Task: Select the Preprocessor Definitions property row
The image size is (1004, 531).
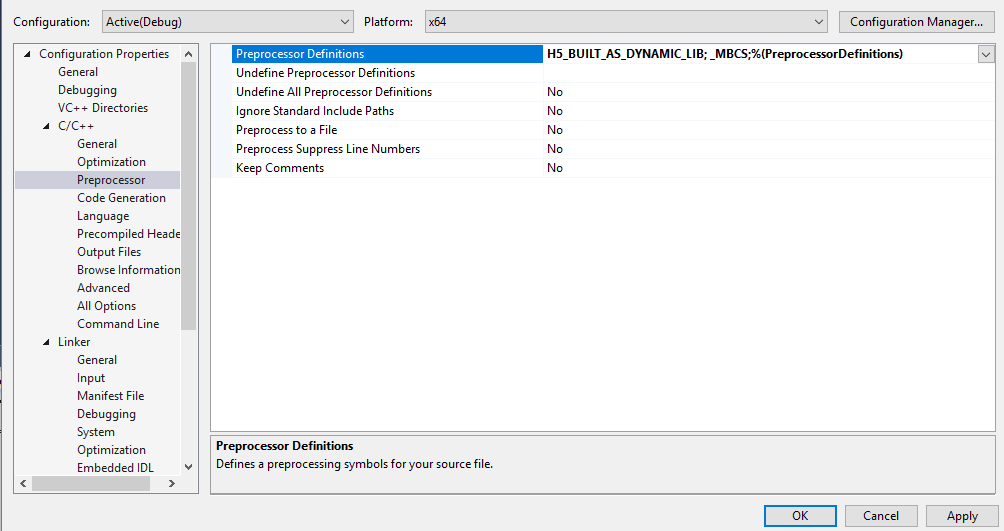Action: point(387,54)
